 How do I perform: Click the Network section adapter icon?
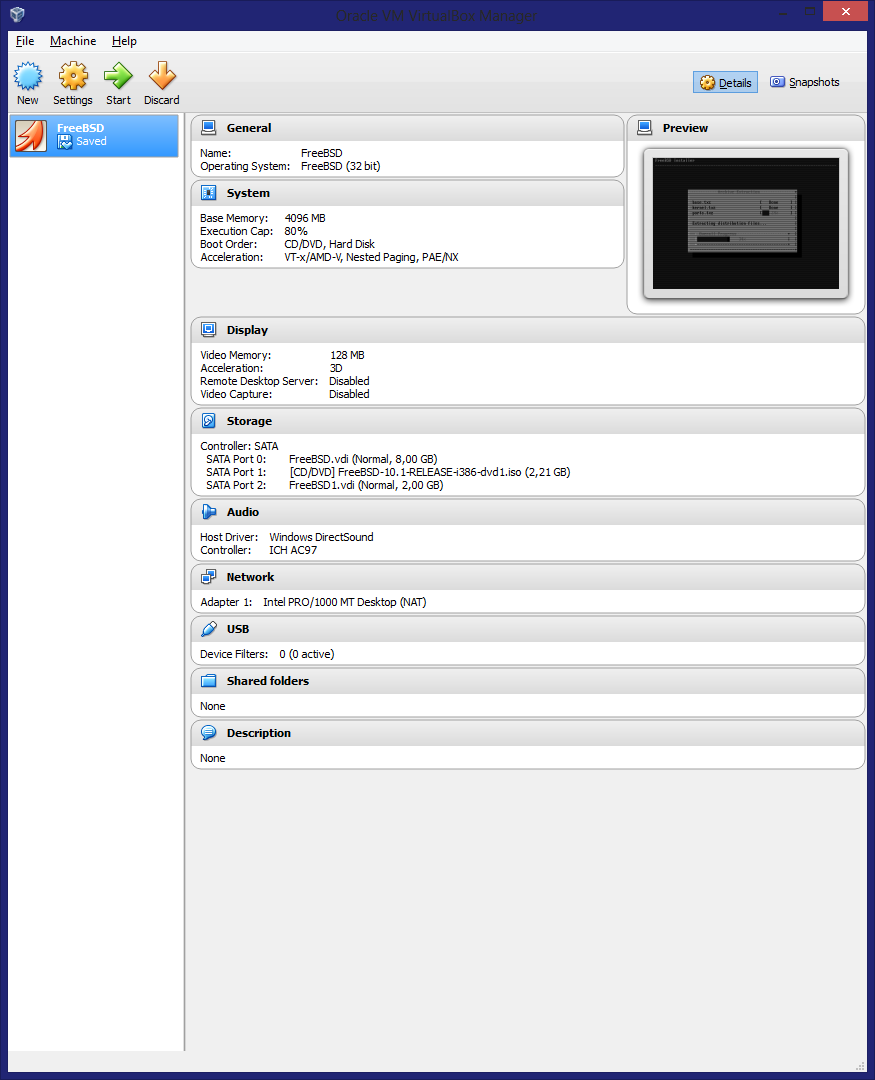click(208, 577)
